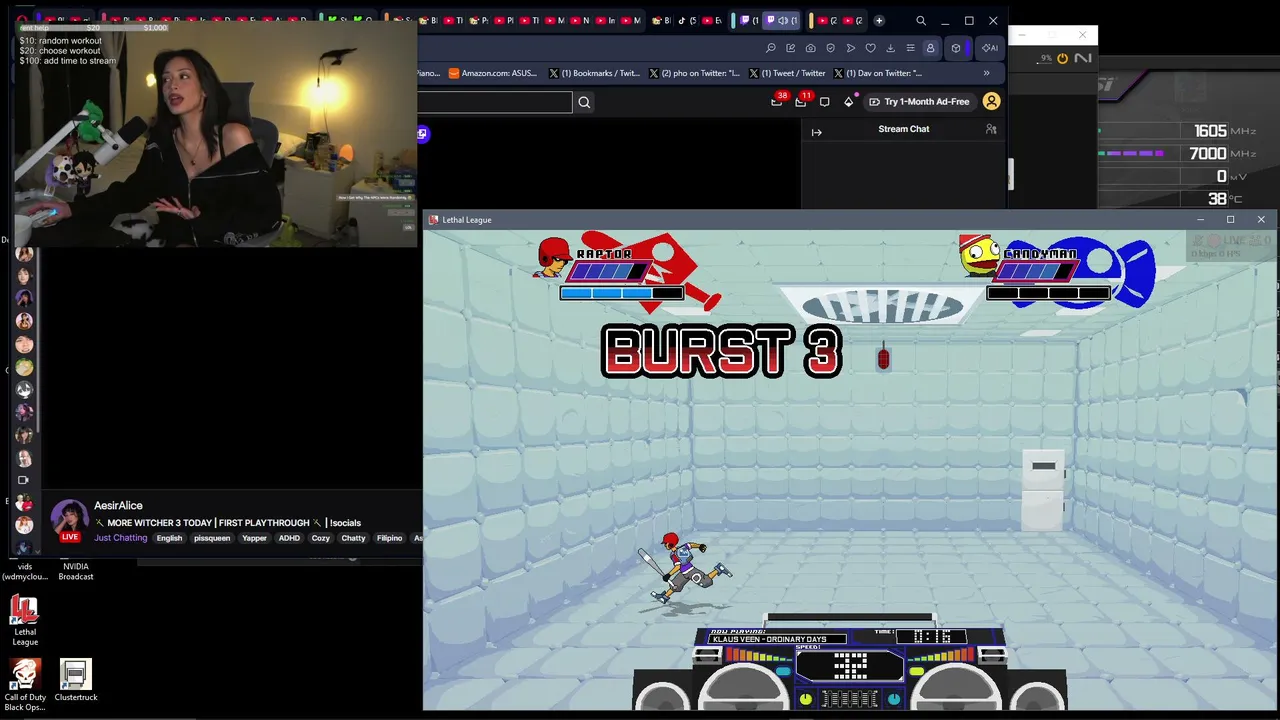
Task: Open the Dav on Twitter bookmark
Action: pos(878,73)
